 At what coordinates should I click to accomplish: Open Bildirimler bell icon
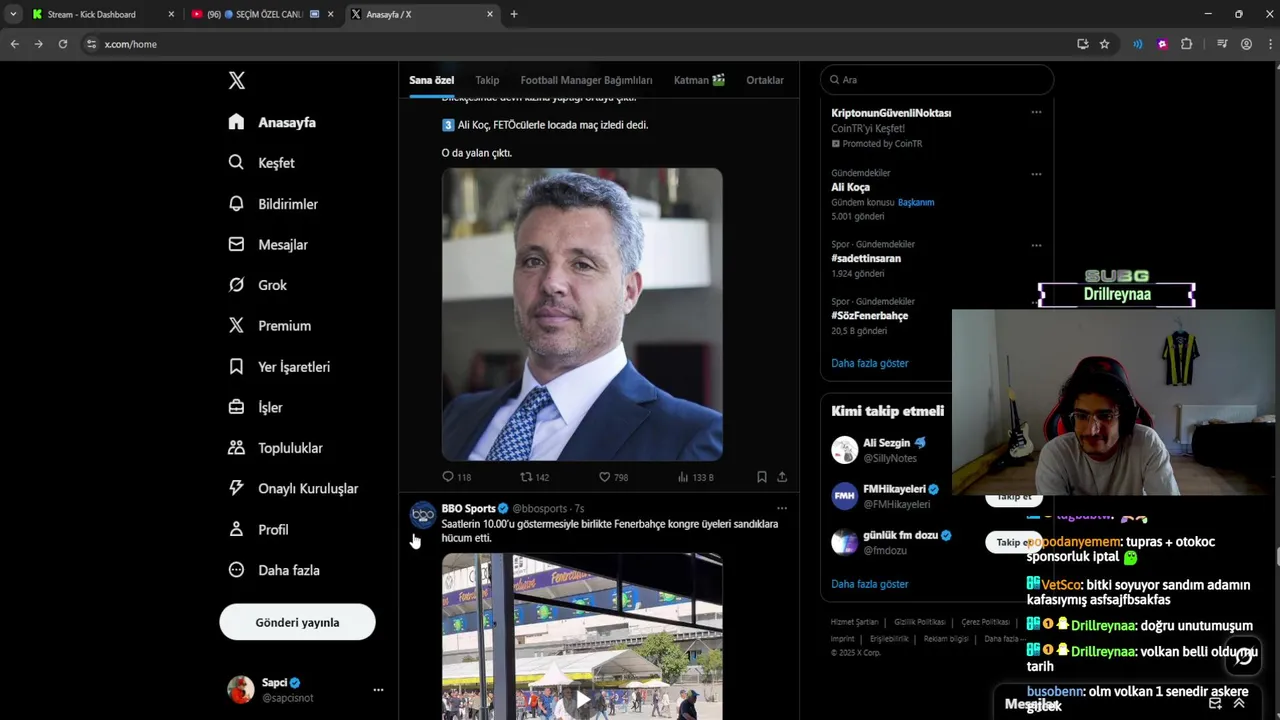(x=236, y=203)
